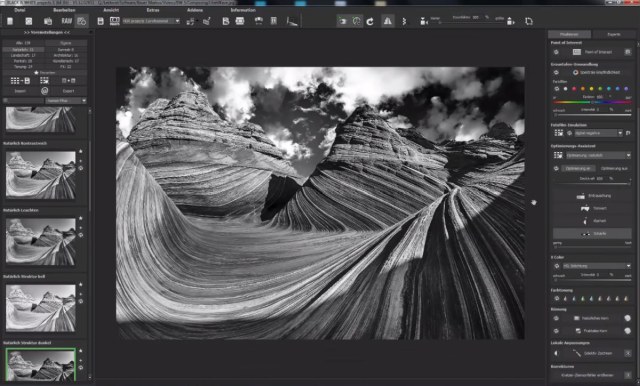Click the Export presets button
640x386 pixels.
coord(68,91)
